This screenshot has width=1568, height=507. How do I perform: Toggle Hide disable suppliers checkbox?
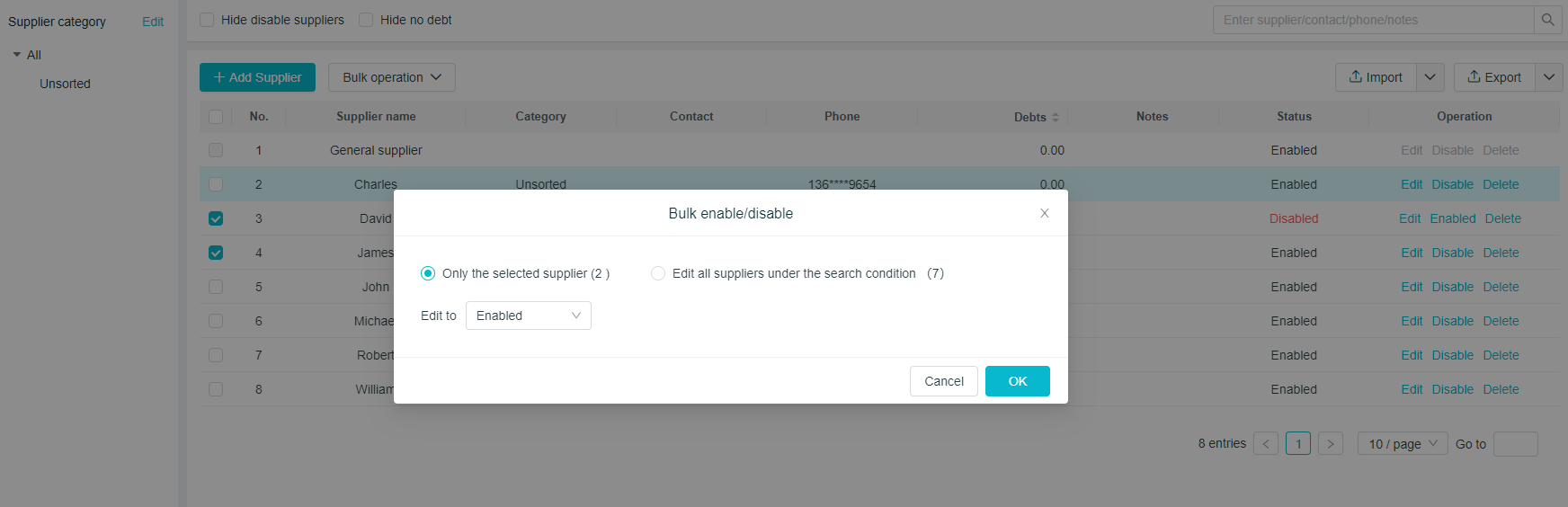tap(207, 20)
